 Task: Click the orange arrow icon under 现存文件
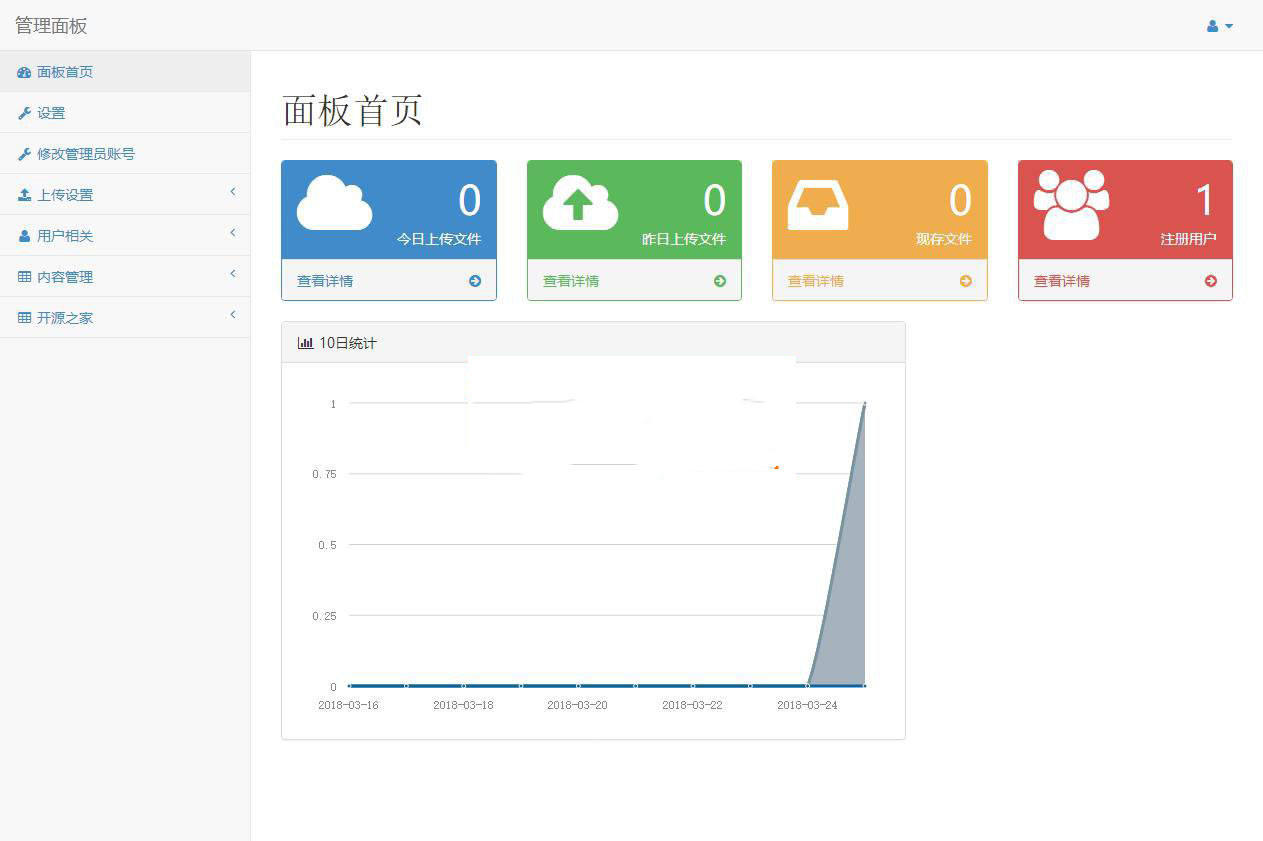tap(966, 281)
